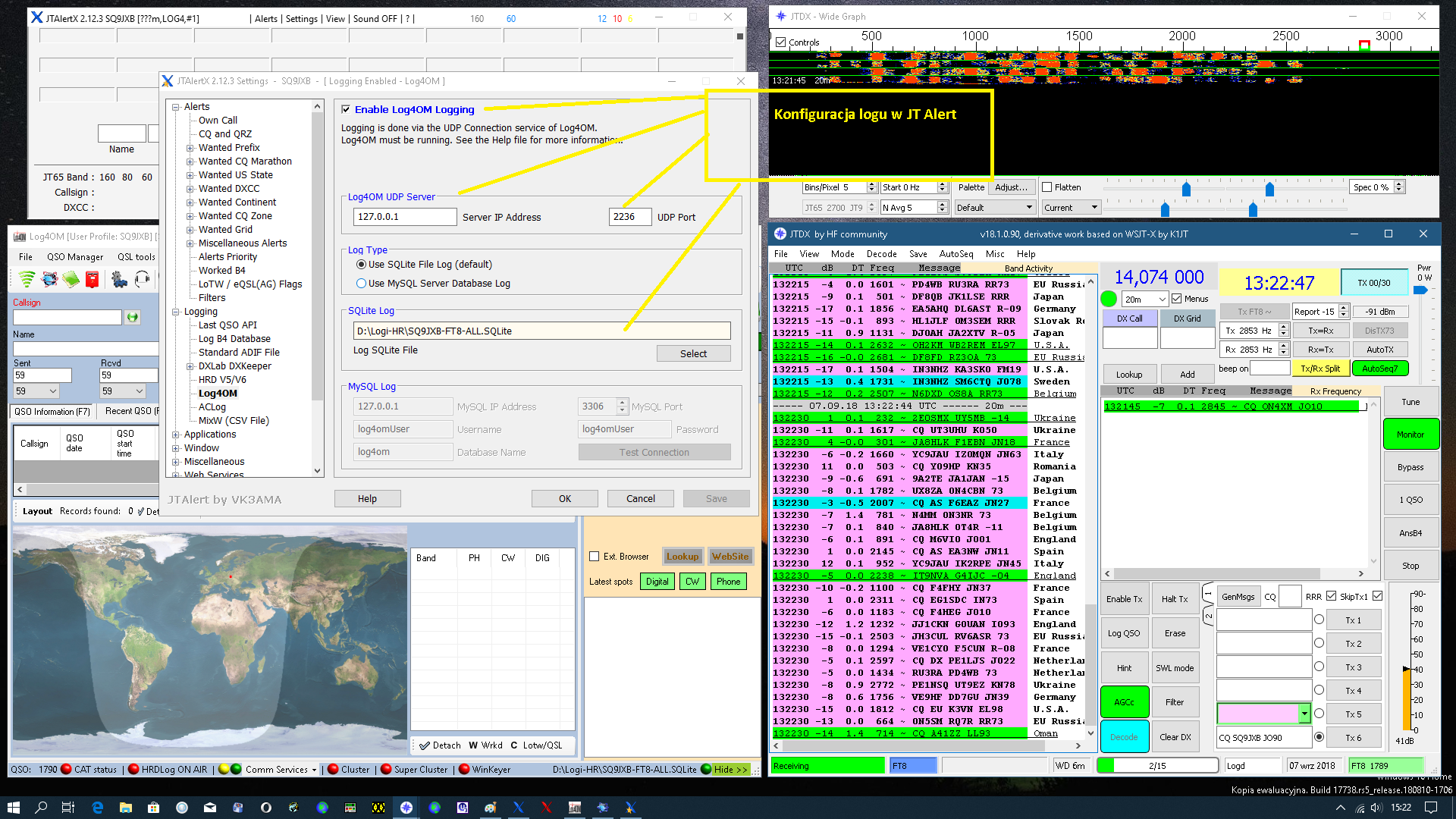Open the Decode menu in JTDX
Viewport: 1456px width, 819px height.
click(x=881, y=254)
